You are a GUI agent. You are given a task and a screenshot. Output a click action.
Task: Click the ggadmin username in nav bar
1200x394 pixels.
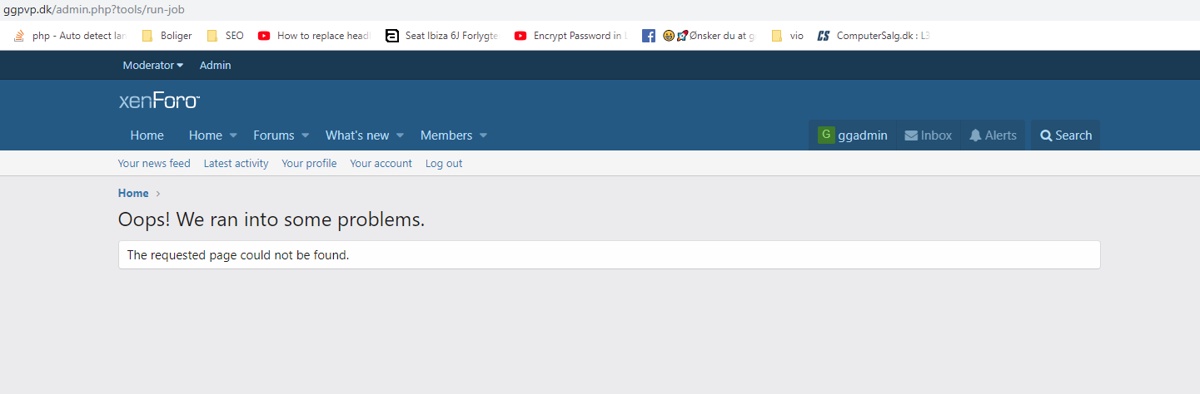pos(863,135)
